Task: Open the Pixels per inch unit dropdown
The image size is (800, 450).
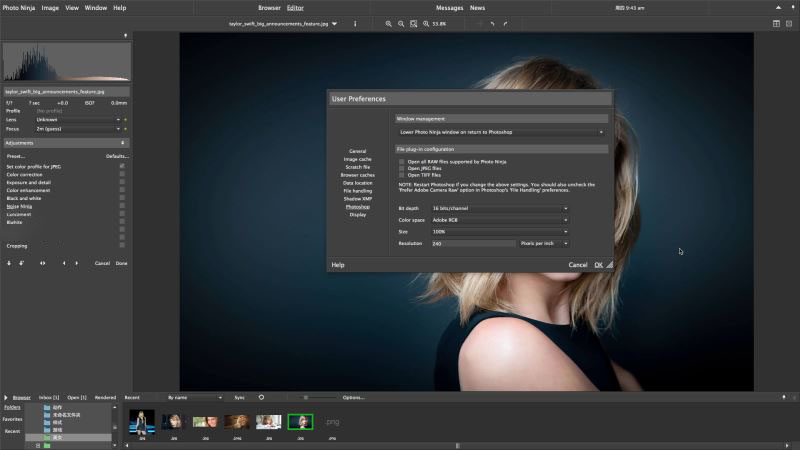Action: pyautogui.click(x=544, y=243)
